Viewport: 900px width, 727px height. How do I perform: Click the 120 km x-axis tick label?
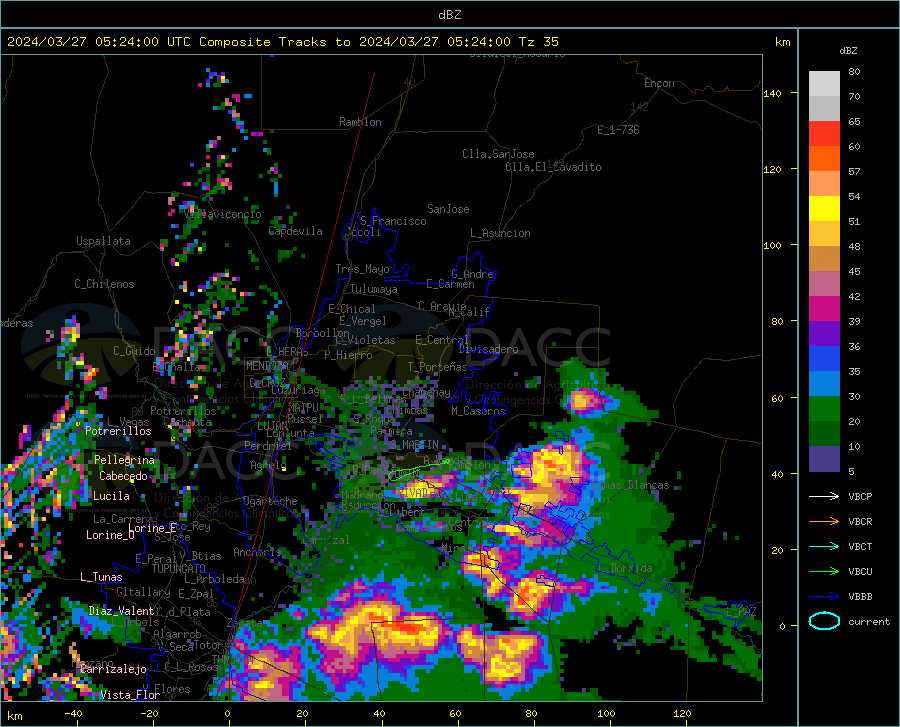coord(682,713)
